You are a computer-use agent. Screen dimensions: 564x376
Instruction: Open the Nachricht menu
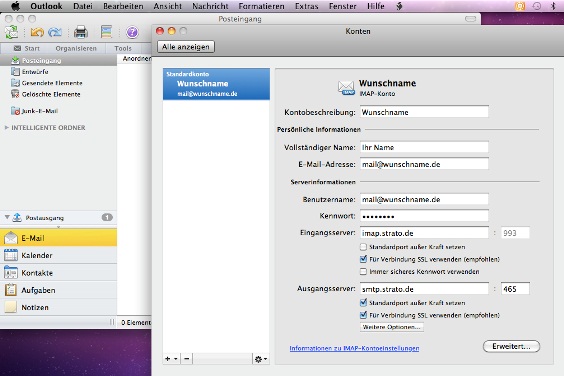pyautogui.click(x=210, y=6)
